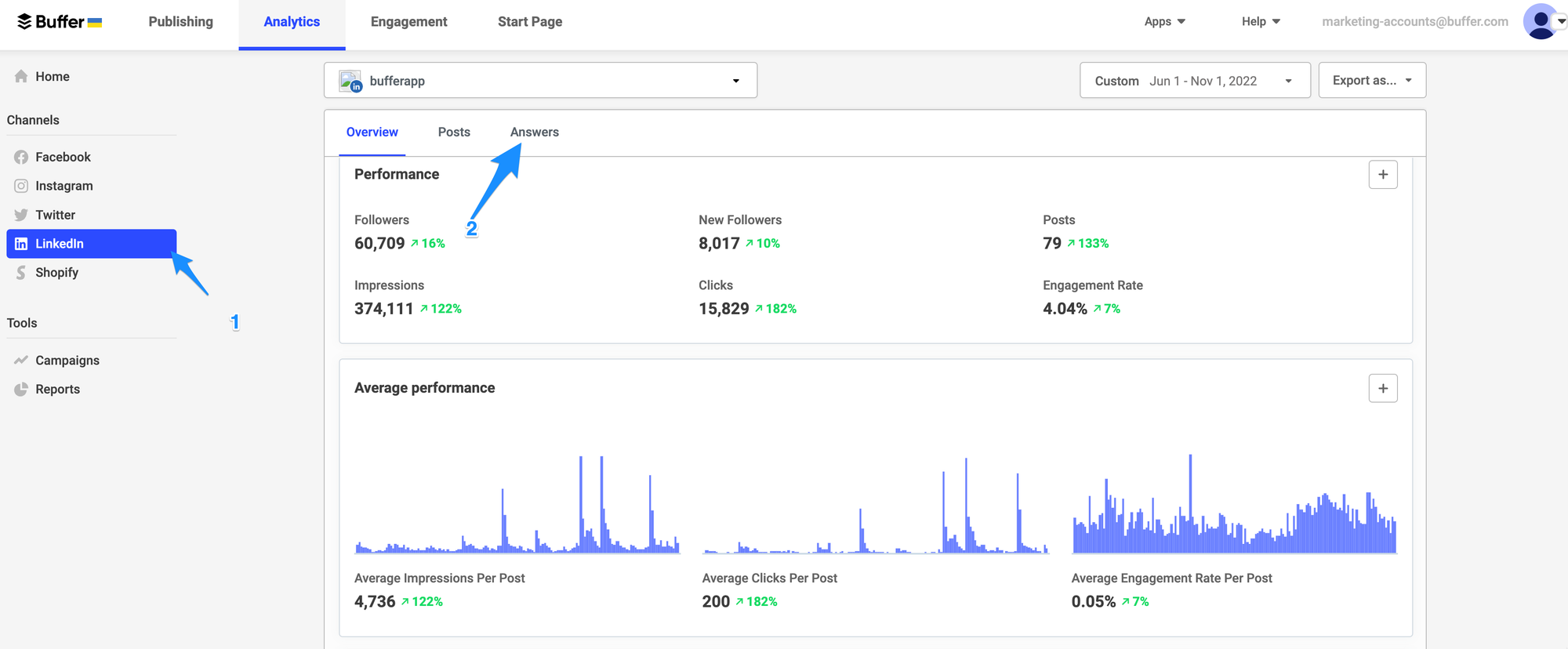Add Performance section to report with plus
The width and height of the screenshot is (1568, 649).
tap(1383, 174)
